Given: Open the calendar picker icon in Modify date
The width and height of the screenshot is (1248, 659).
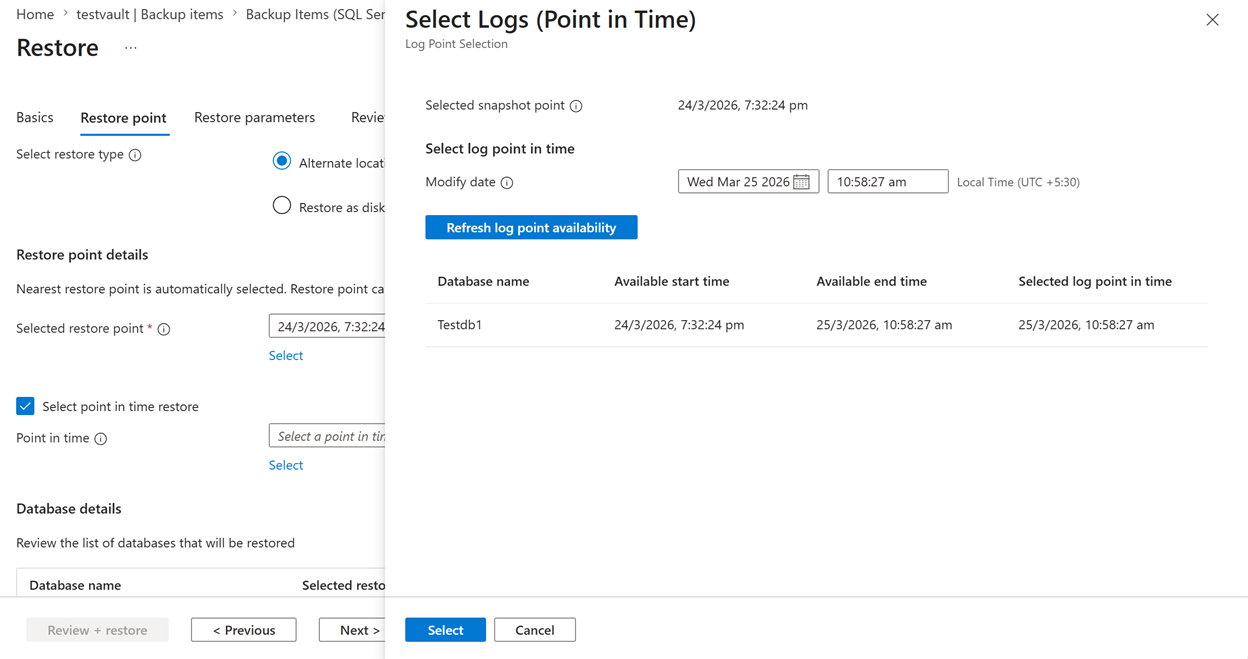Looking at the screenshot, I should pos(801,182).
